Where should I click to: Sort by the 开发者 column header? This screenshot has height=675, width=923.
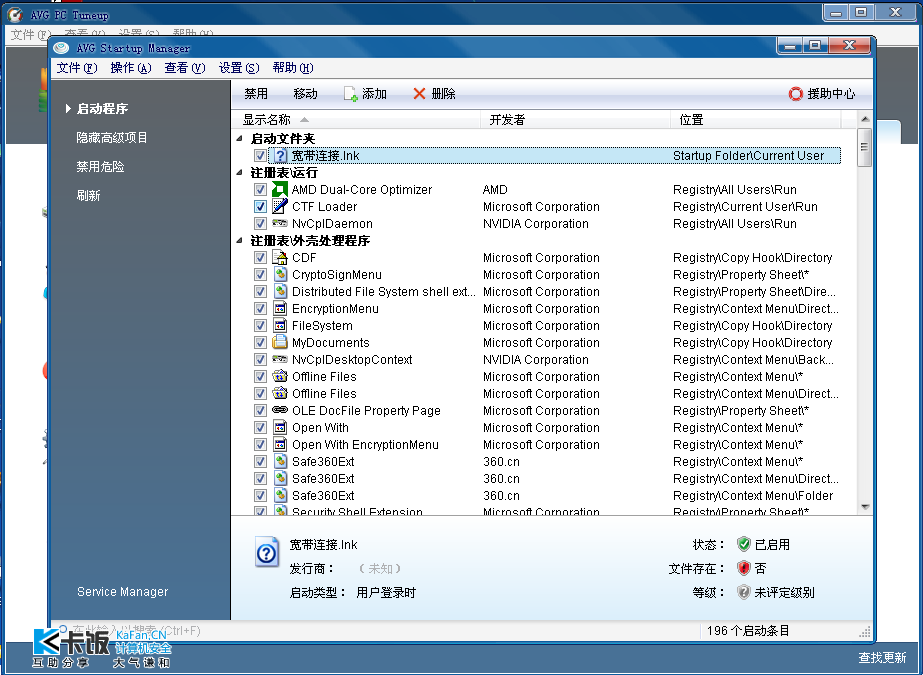coord(507,120)
